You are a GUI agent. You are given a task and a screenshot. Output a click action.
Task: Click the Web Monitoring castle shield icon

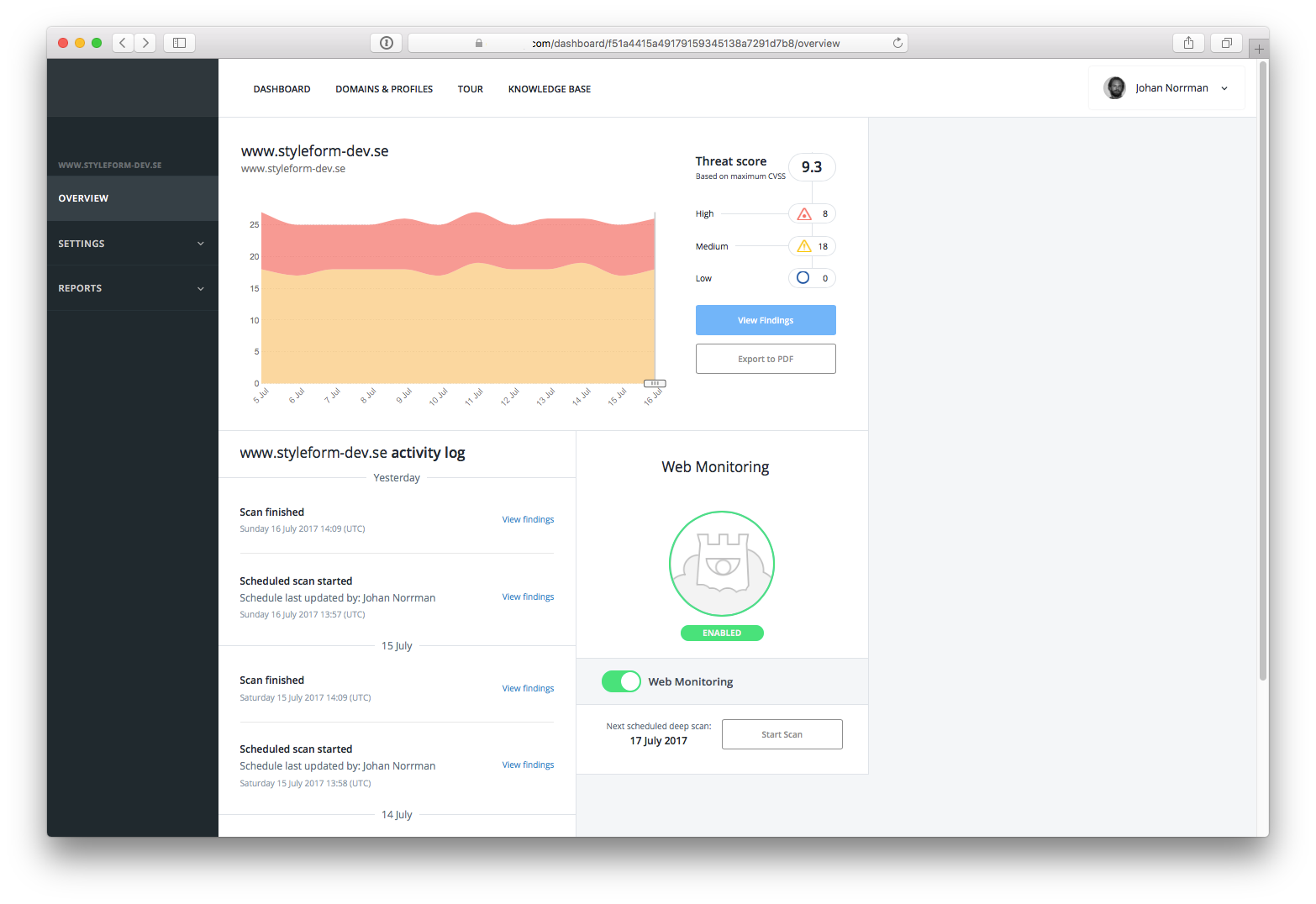pyautogui.click(x=722, y=564)
